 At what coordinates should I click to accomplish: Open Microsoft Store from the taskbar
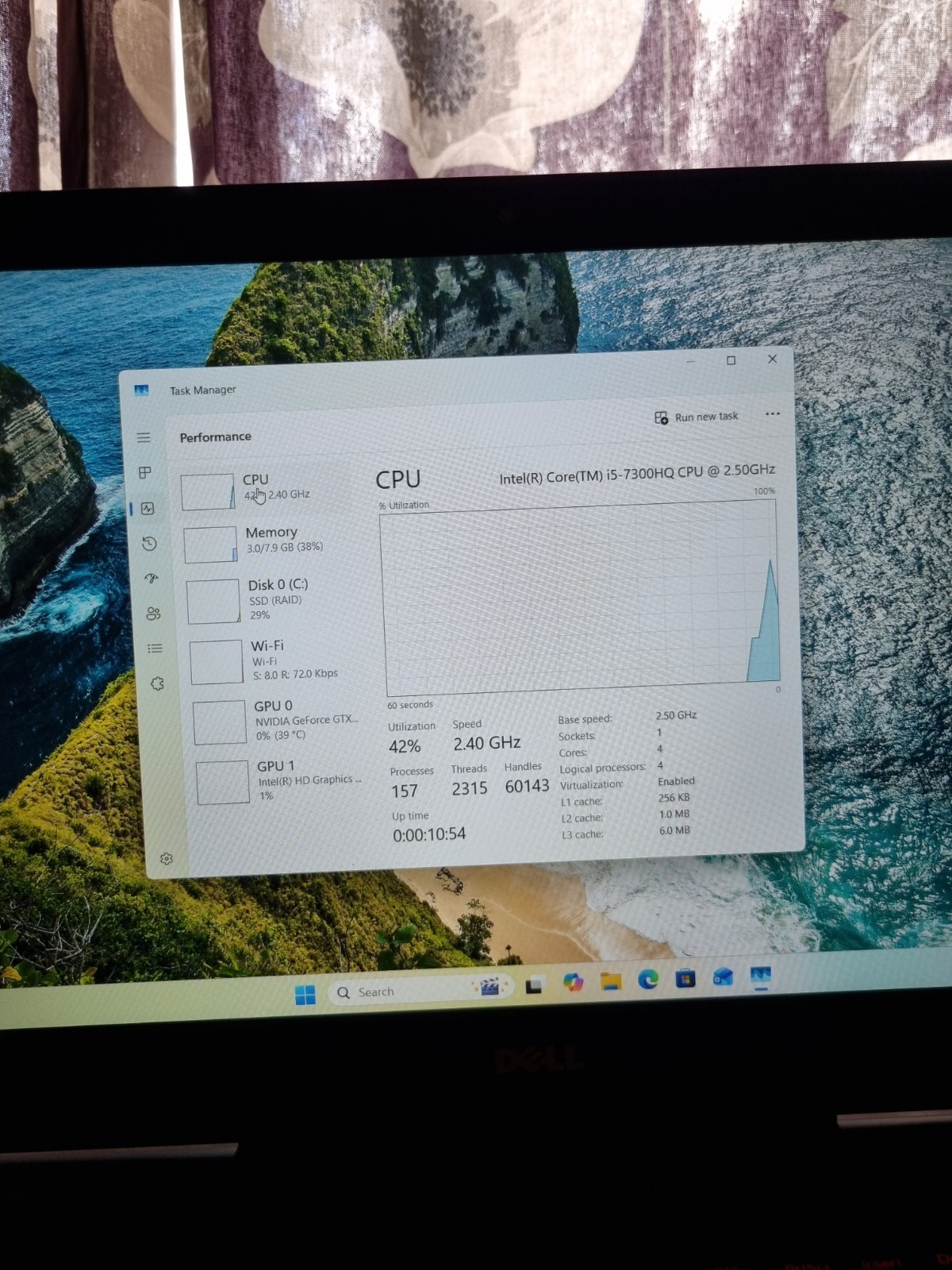(685, 979)
